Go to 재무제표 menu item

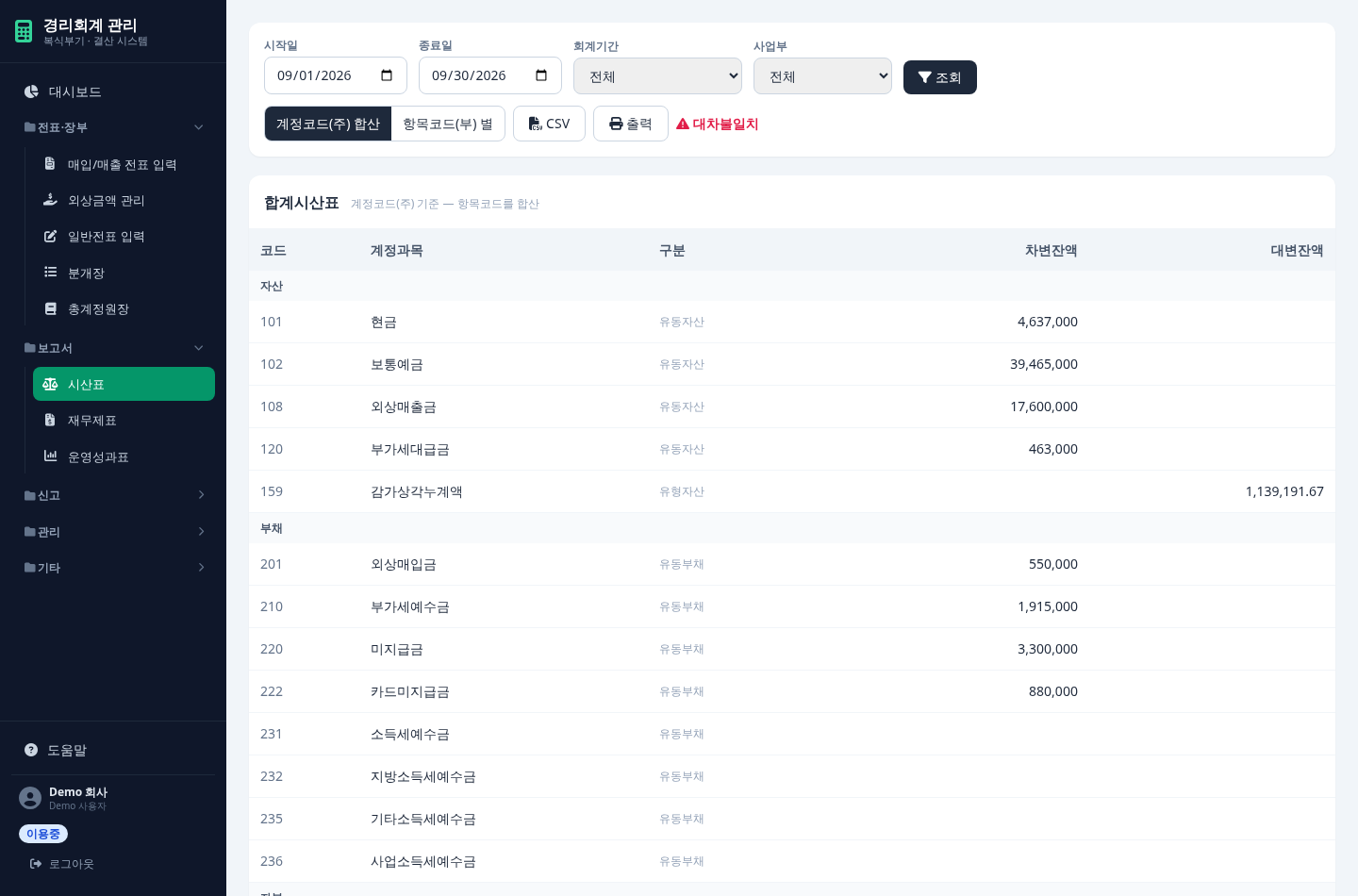coord(124,420)
